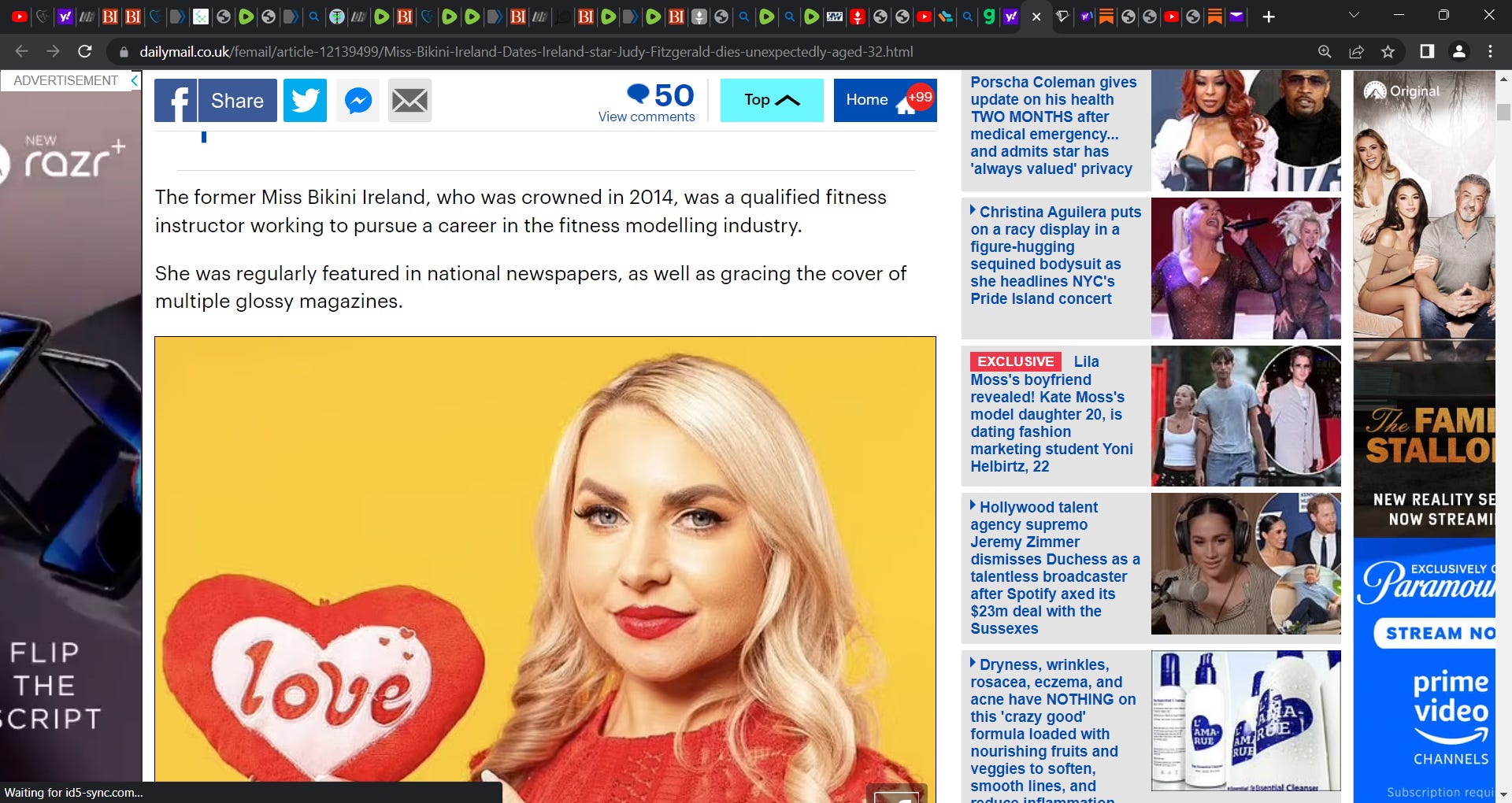Open the skincare bottles thumbnail
Screen dimensions: 1512x803
1246,720
